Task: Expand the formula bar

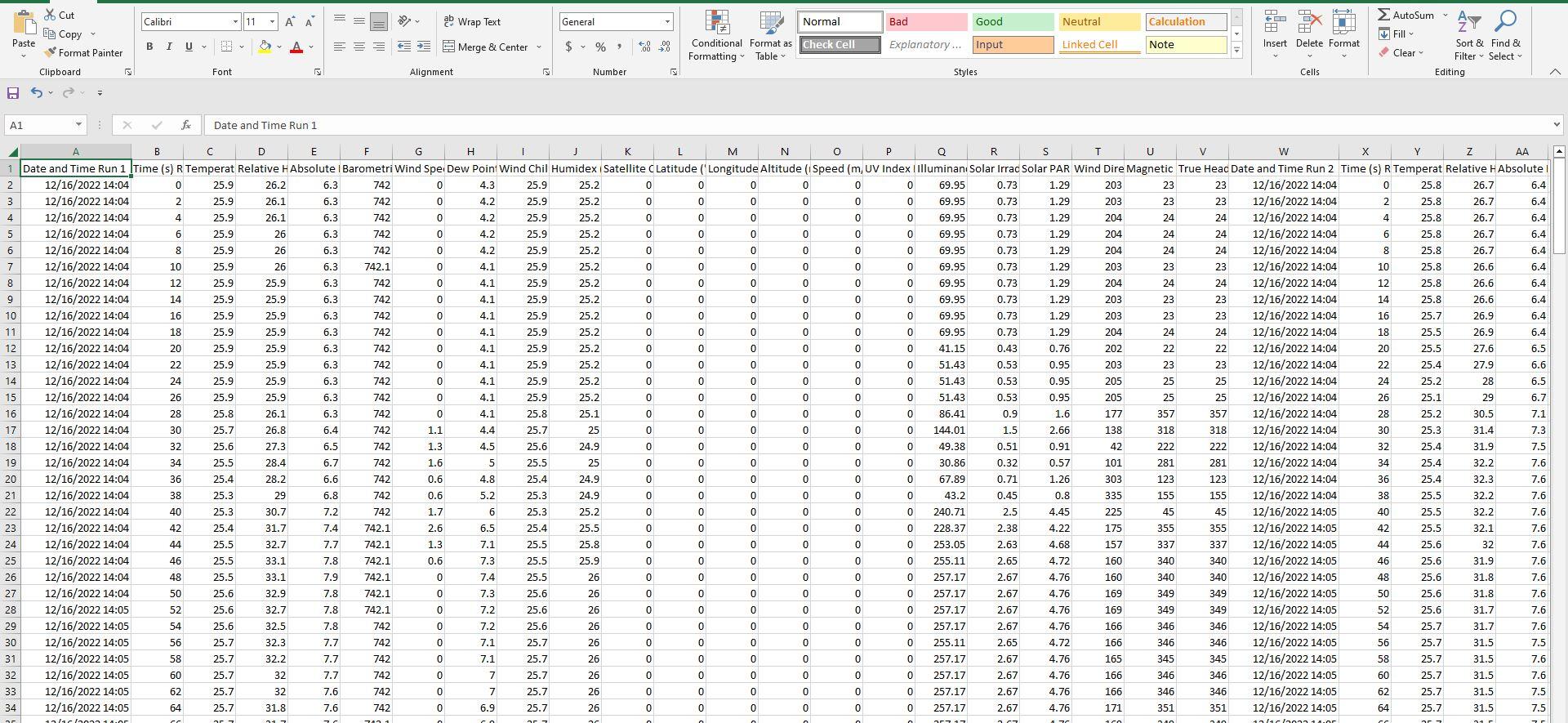Action: (1556, 125)
